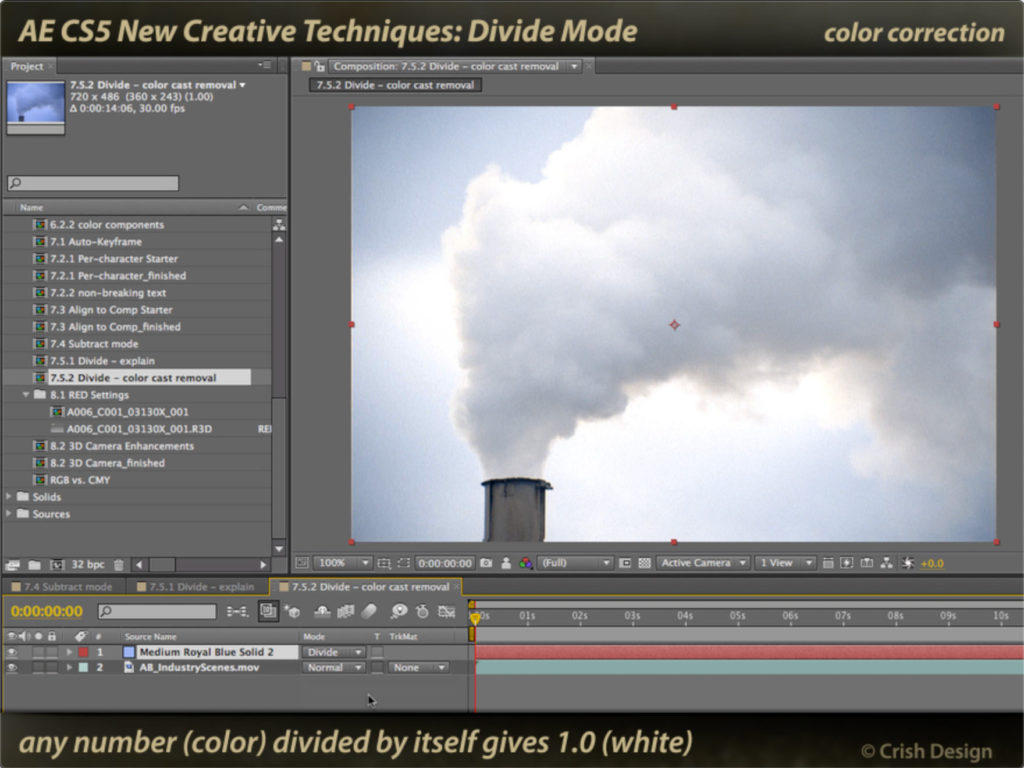Enable Frame Blending for the composition
Image resolution: width=1024 pixels, height=768 pixels.
point(345,612)
